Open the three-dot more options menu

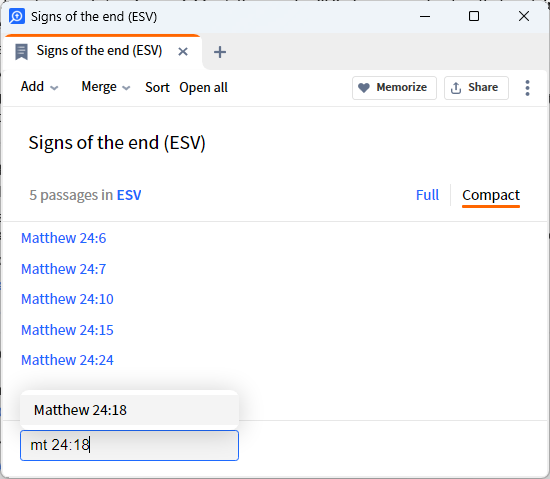(x=527, y=88)
